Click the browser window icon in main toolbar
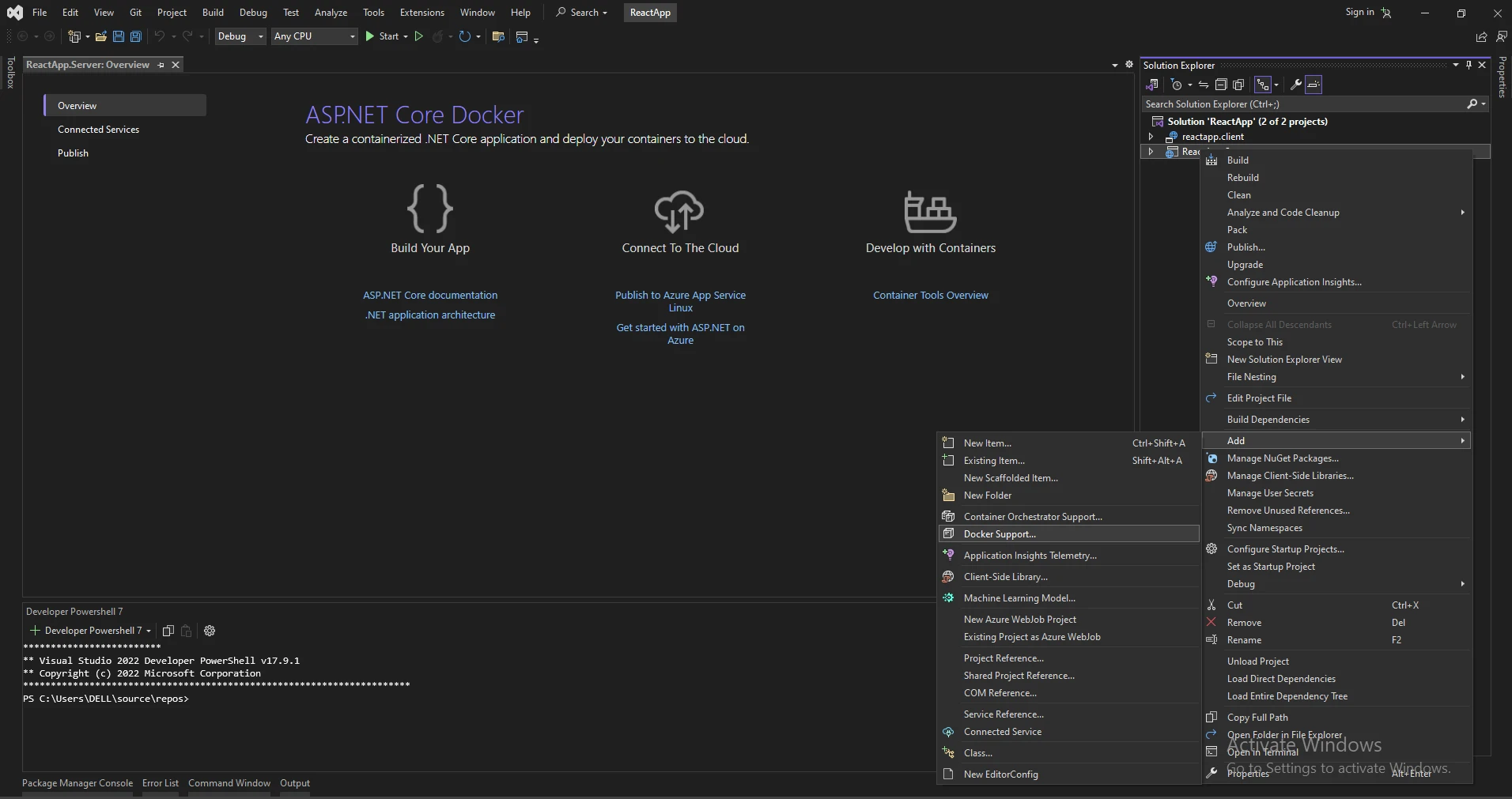The image size is (1512, 799). click(522, 36)
